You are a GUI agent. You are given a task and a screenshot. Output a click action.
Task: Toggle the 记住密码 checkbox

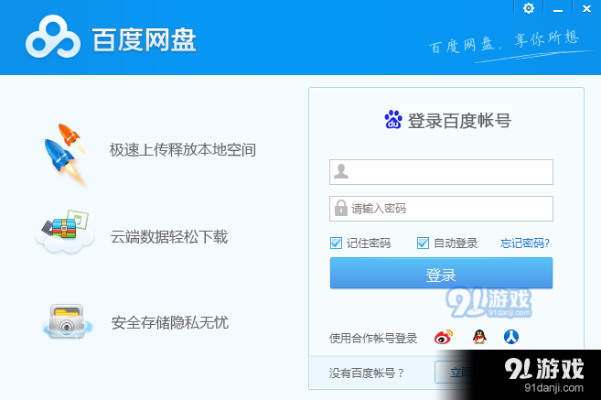point(336,243)
